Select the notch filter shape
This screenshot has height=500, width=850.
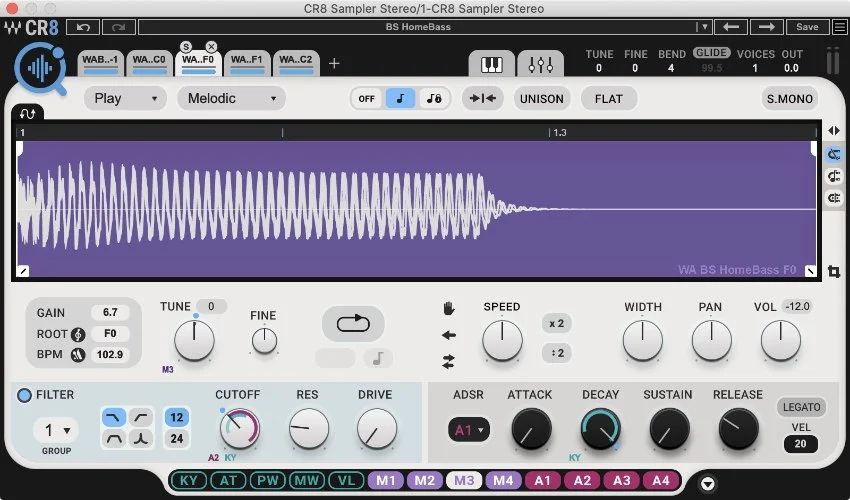141,439
